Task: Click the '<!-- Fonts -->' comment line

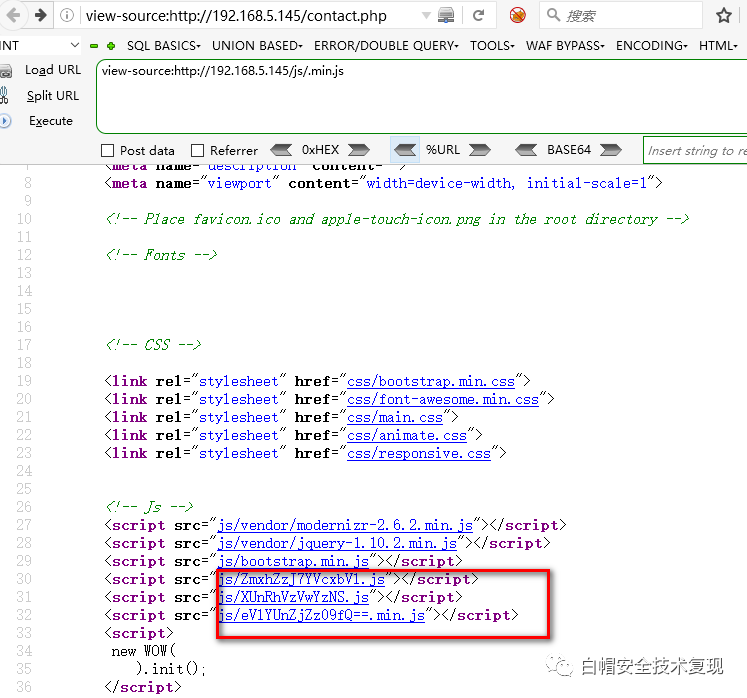Action: pyautogui.click(x=161, y=255)
